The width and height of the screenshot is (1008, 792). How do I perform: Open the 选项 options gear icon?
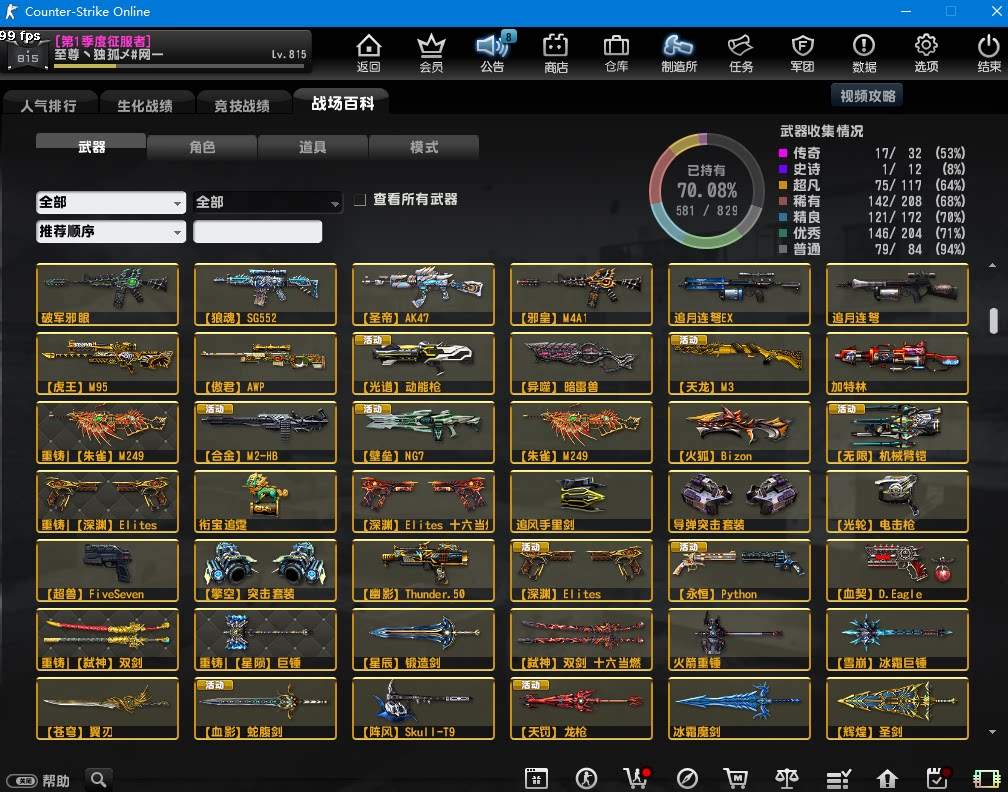coord(926,53)
